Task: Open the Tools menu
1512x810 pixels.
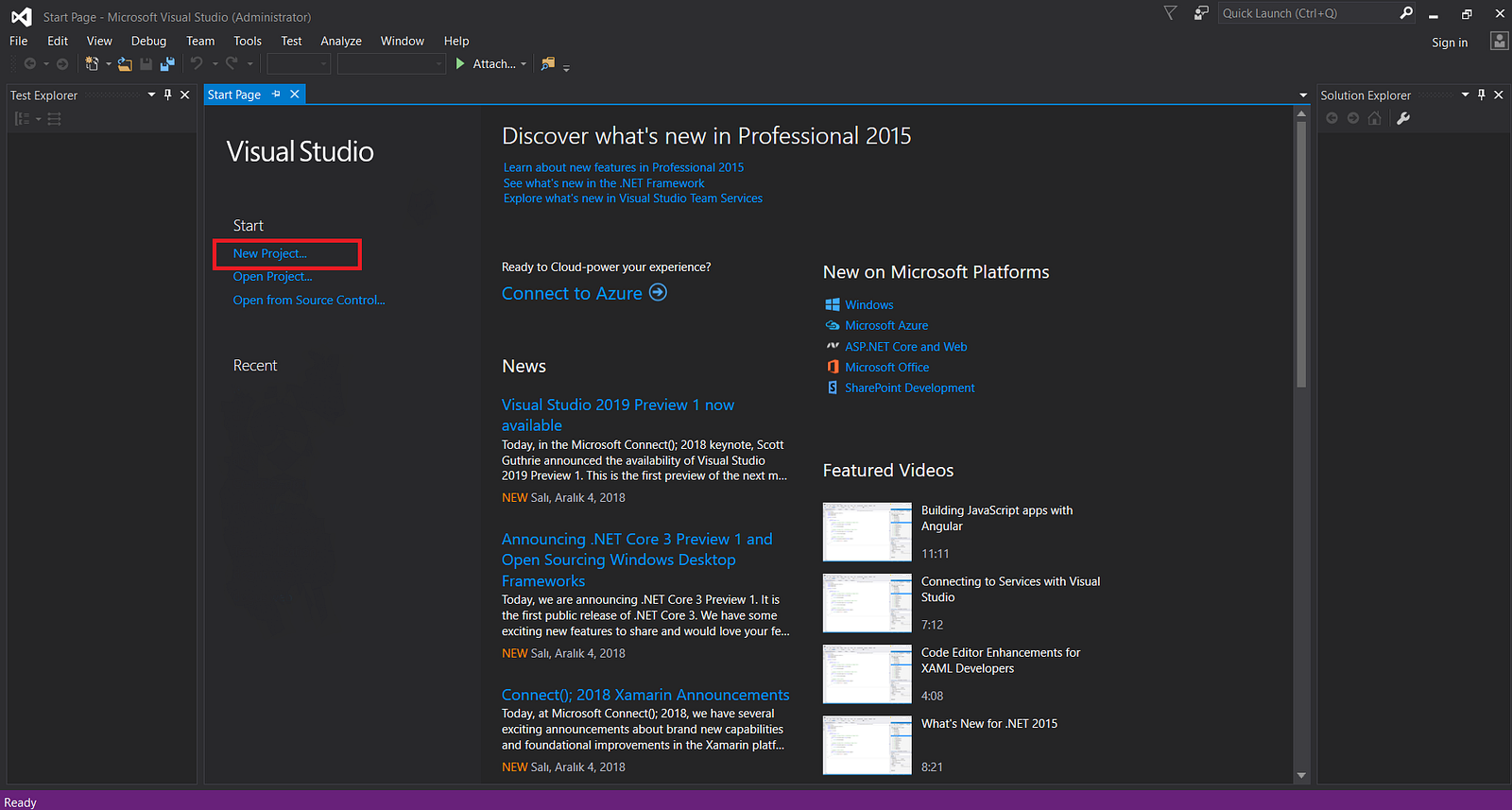Action: pyautogui.click(x=248, y=41)
